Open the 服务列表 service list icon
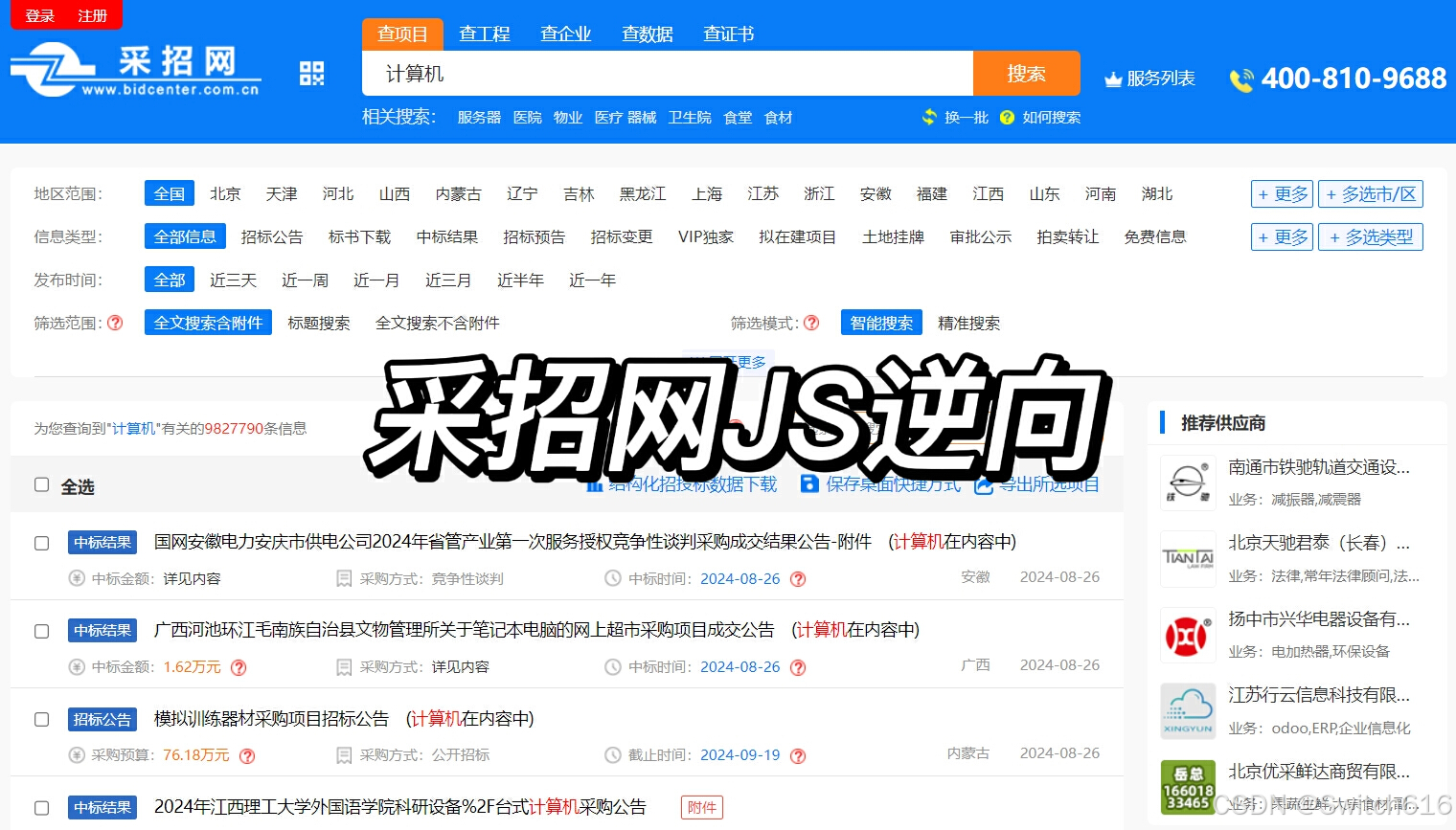Image resolution: width=1456 pixels, height=830 pixels. click(1113, 79)
